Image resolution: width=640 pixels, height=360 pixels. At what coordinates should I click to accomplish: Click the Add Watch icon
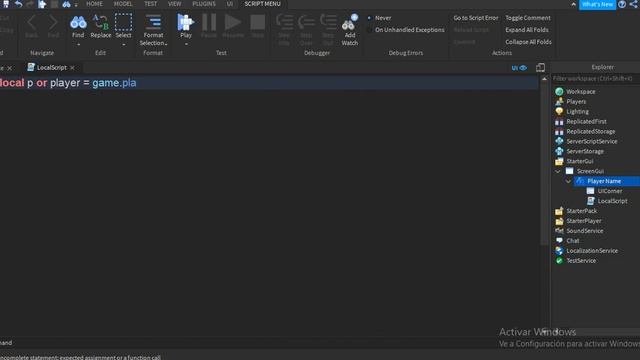pyautogui.click(x=349, y=22)
